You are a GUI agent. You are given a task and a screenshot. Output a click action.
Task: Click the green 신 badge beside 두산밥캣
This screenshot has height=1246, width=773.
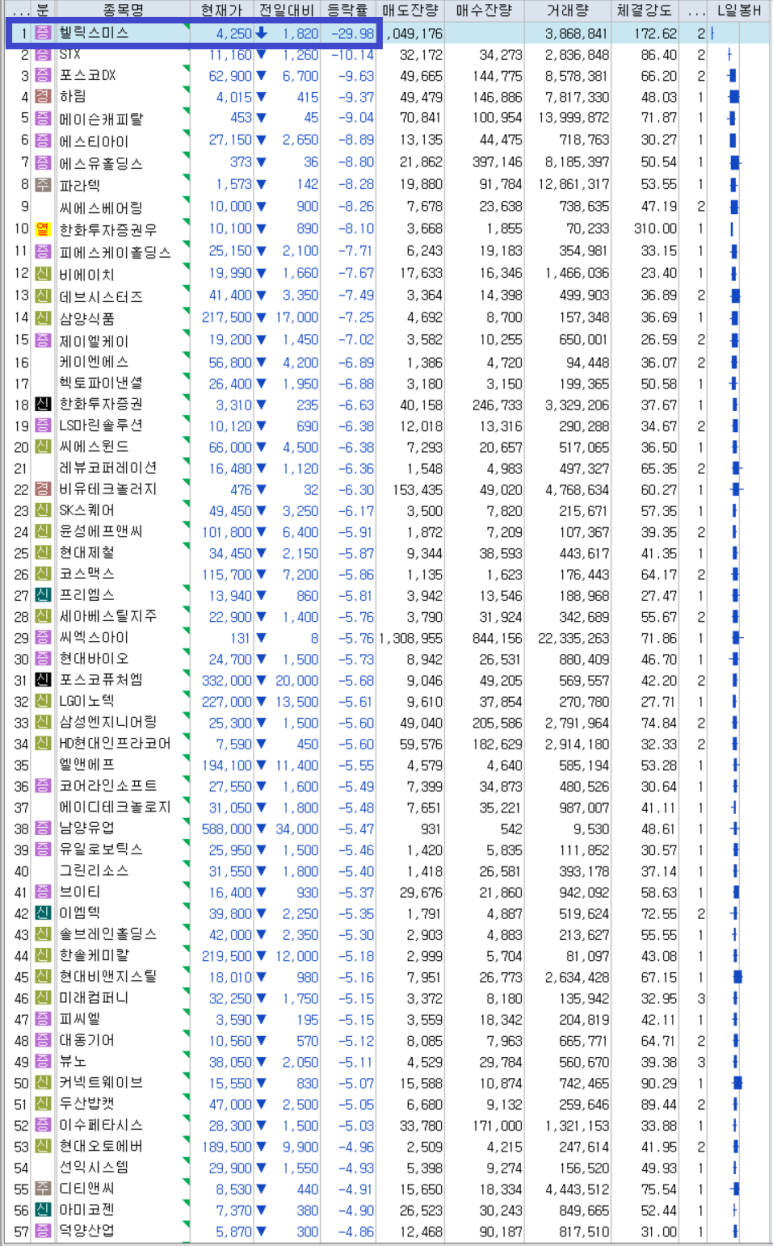click(x=42, y=1104)
